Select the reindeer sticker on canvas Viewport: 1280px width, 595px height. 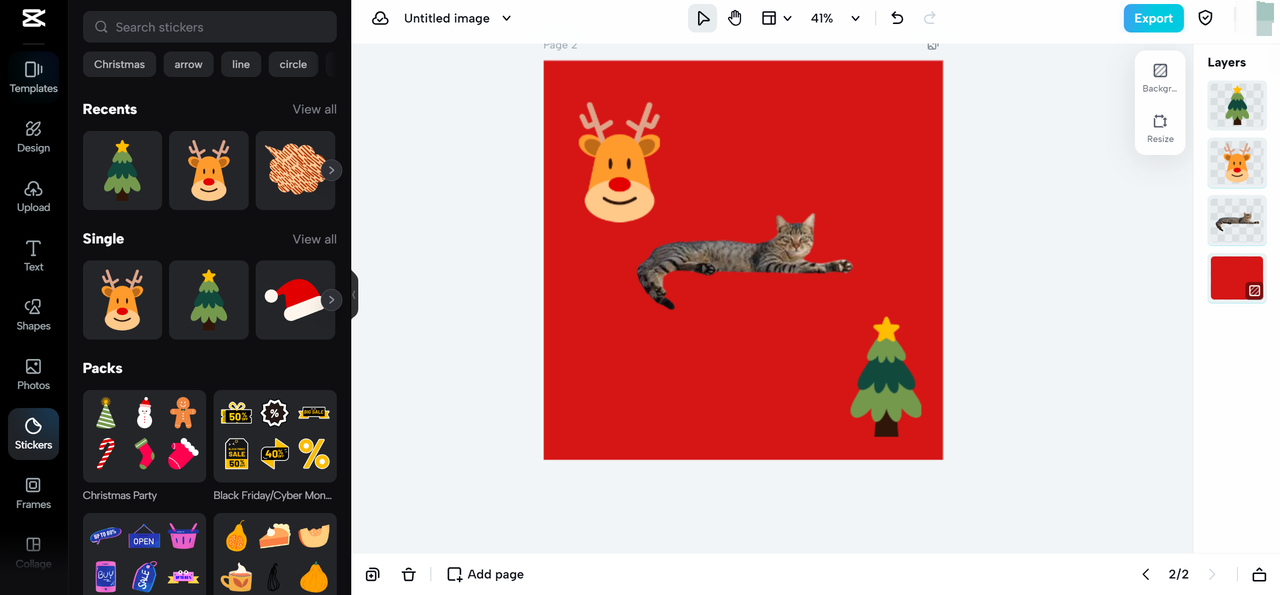(619, 162)
